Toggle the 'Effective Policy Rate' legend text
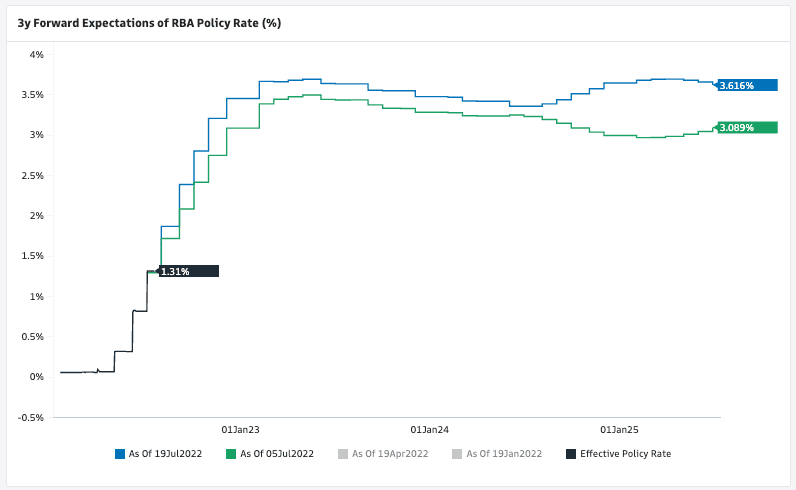This screenshot has height=490, width=796. 626,454
